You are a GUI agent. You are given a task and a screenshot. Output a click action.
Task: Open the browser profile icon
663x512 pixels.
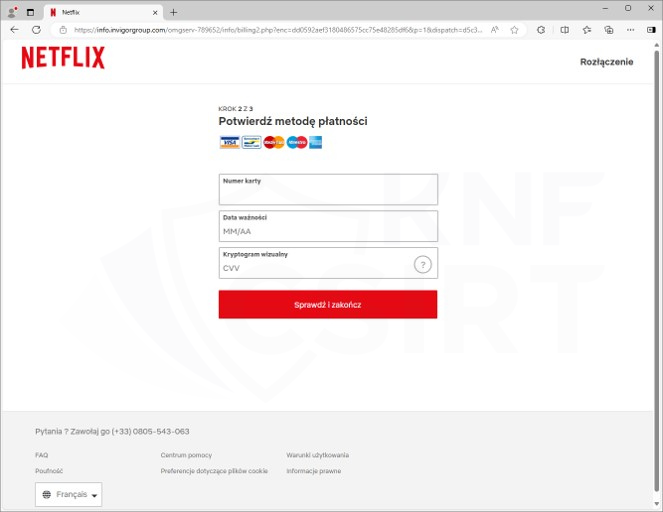pos(12,12)
